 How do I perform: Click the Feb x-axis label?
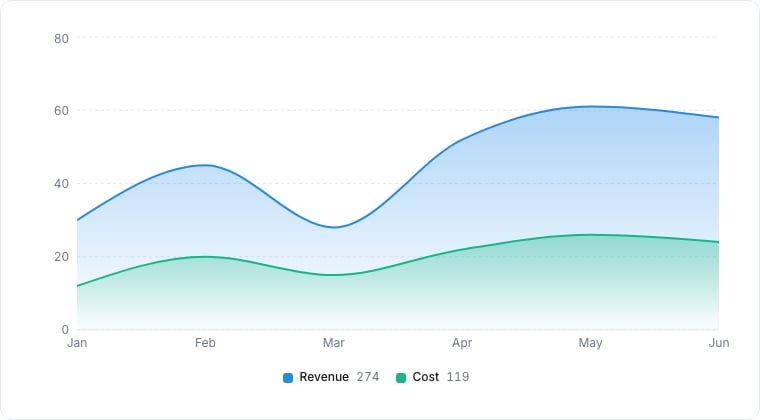[205, 343]
